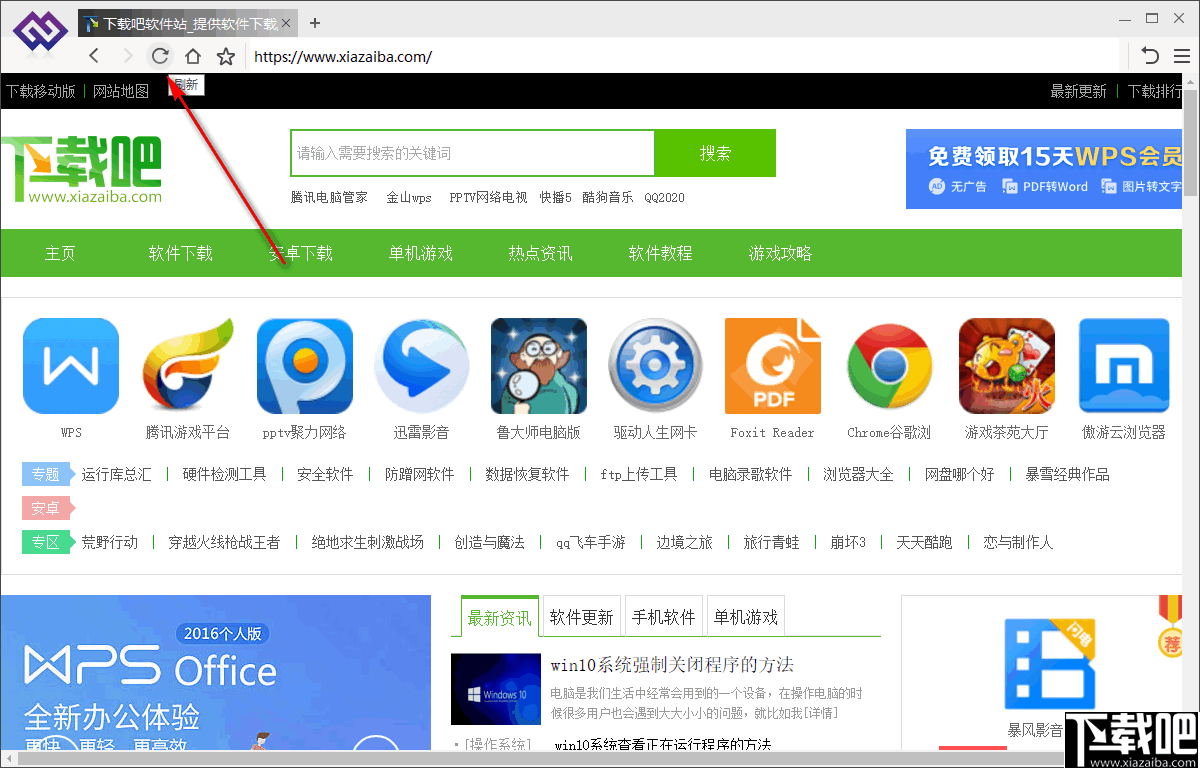Open article win10系统强制关闭程序的方法
This screenshot has height=768, width=1200.
[x=672, y=664]
